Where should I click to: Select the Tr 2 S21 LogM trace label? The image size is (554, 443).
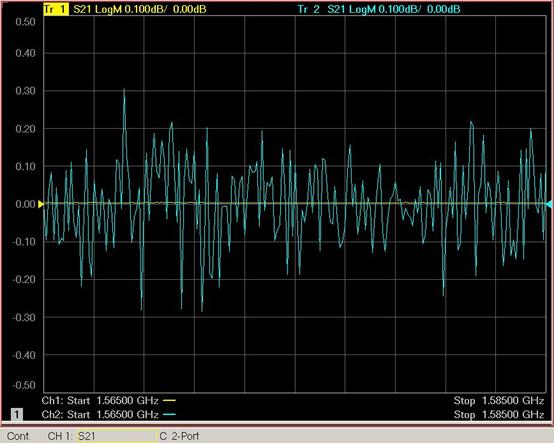pyautogui.click(x=378, y=10)
